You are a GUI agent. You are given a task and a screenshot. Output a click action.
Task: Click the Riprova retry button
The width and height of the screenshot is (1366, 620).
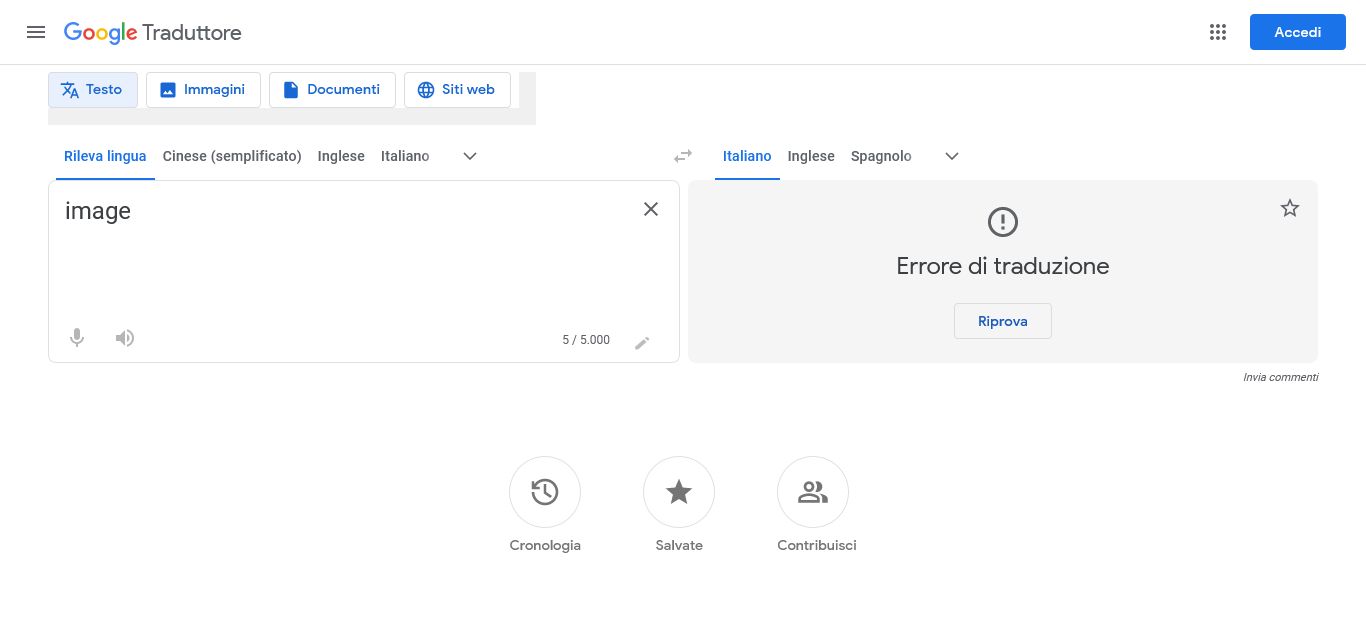[x=1003, y=321]
